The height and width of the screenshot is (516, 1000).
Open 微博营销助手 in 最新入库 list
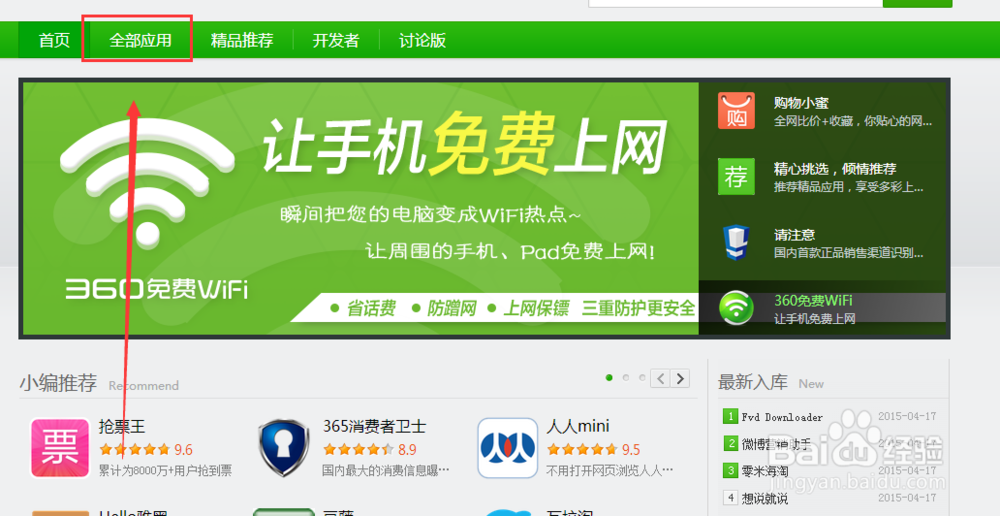click(776, 444)
